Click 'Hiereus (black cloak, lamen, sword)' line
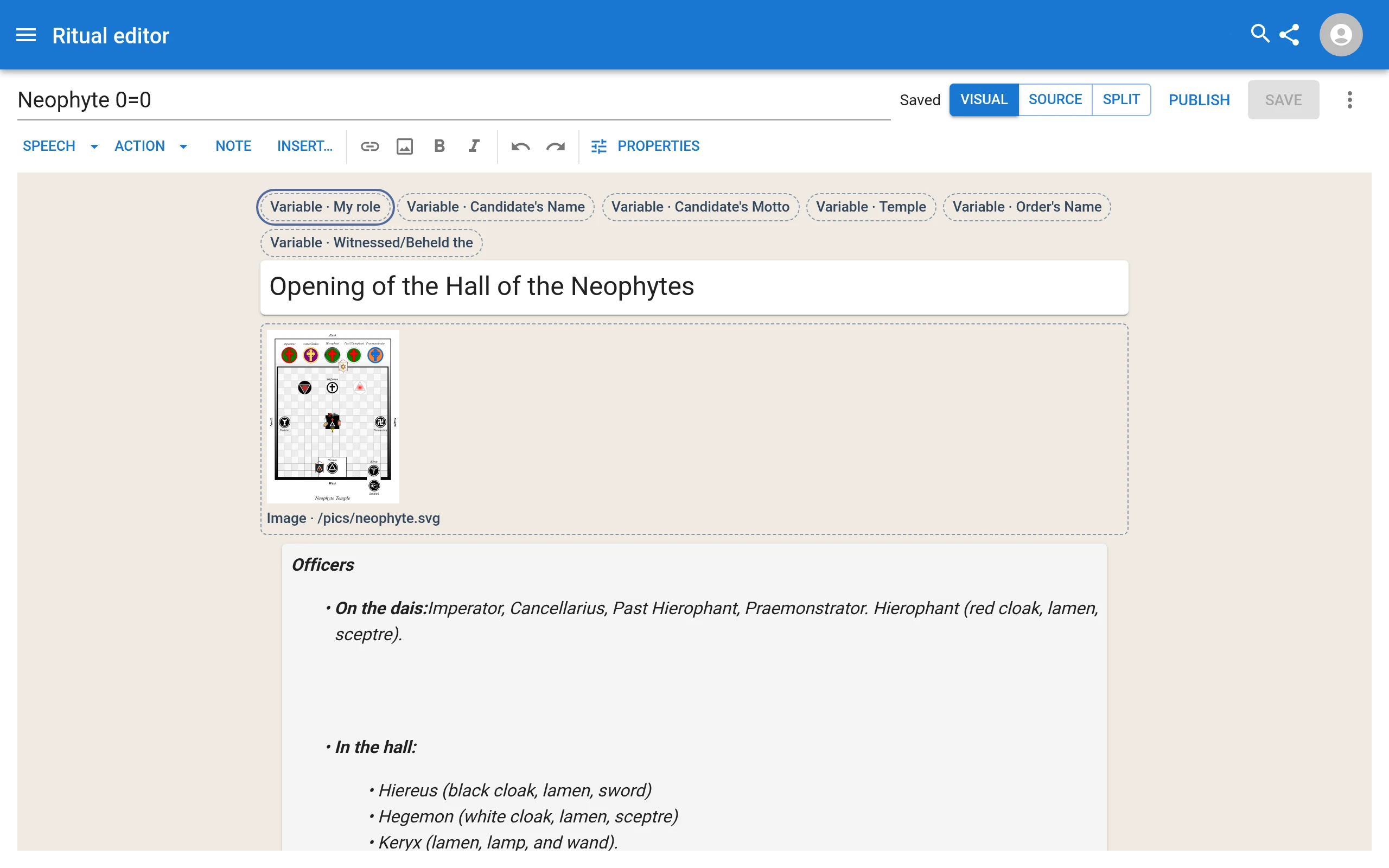This screenshot has height=868, width=1389. (x=515, y=790)
